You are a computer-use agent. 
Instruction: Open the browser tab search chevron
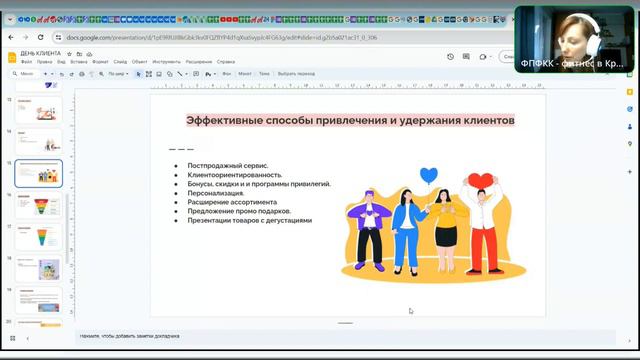pyautogui.click(x=10, y=19)
